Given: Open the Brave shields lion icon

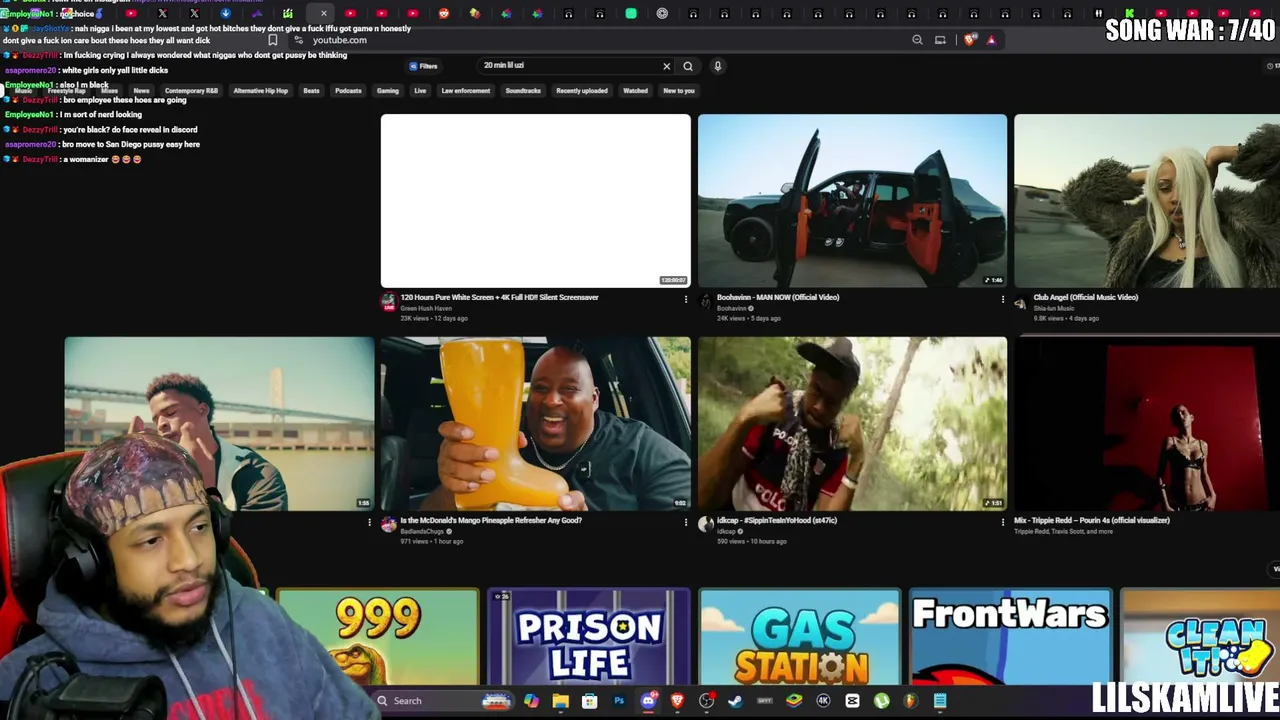Looking at the screenshot, I should pyautogui.click(x=970, y=40).
